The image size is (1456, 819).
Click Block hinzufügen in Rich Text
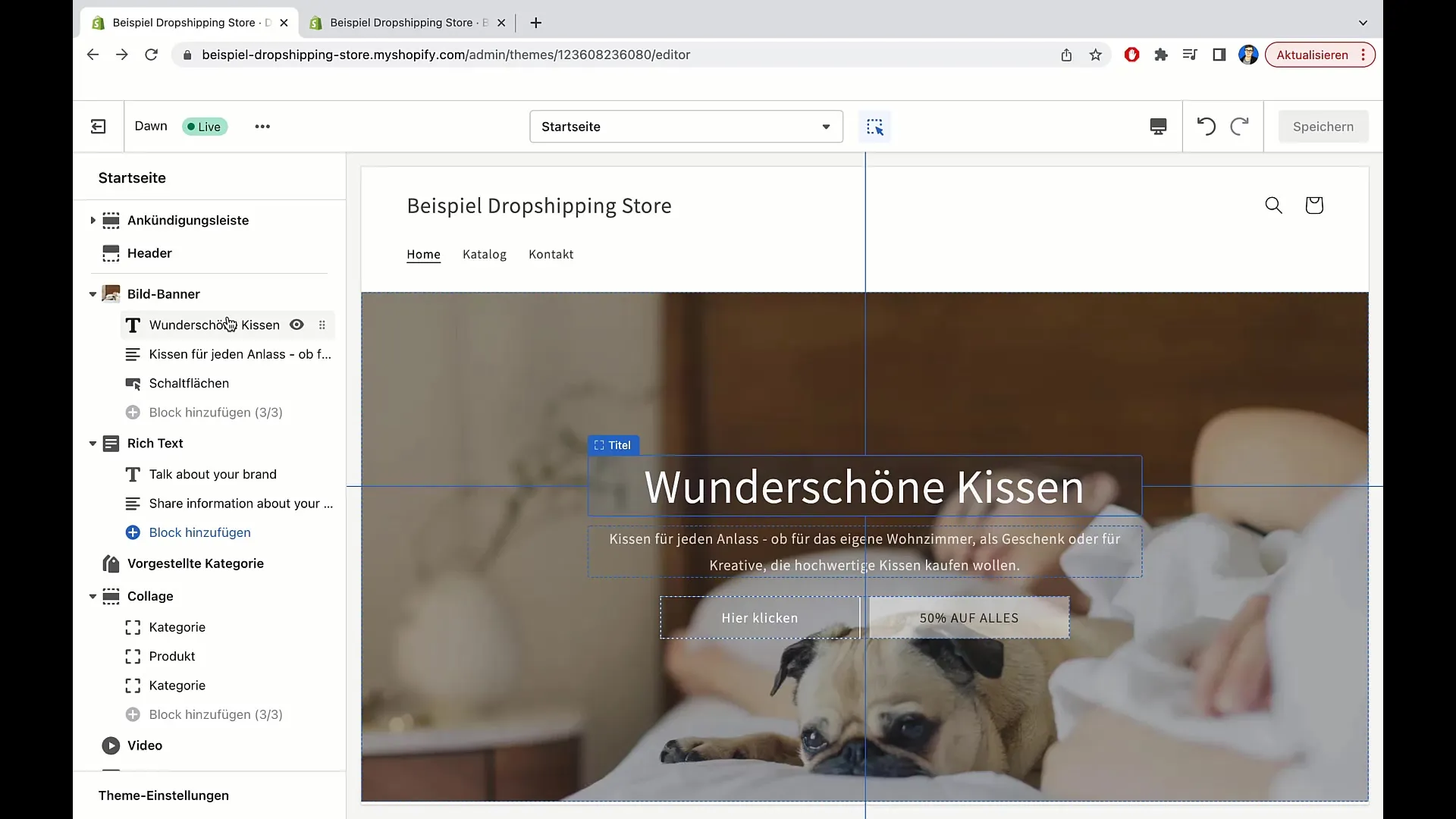200,532
